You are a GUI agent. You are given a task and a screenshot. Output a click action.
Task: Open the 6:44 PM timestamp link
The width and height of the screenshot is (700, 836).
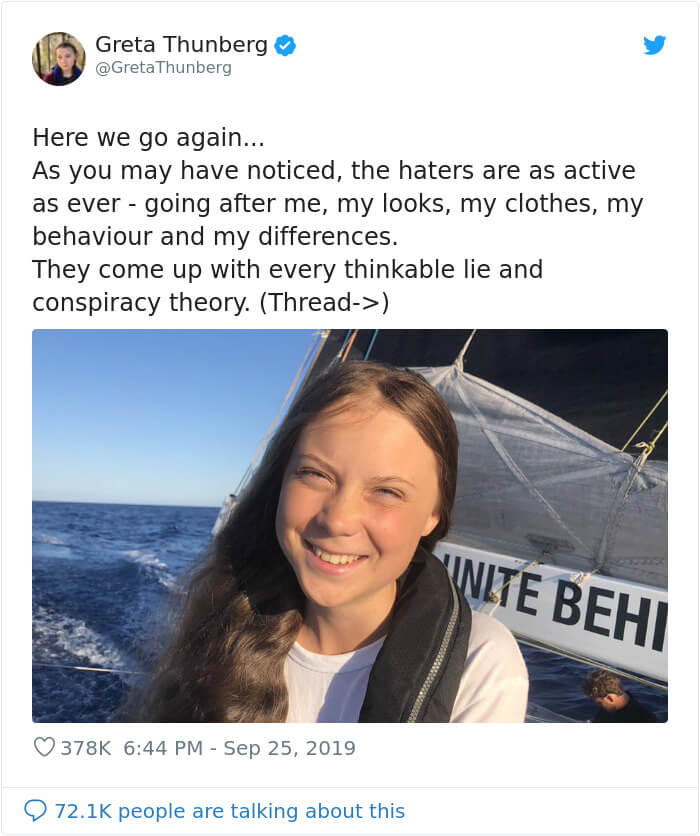point(165,747)
